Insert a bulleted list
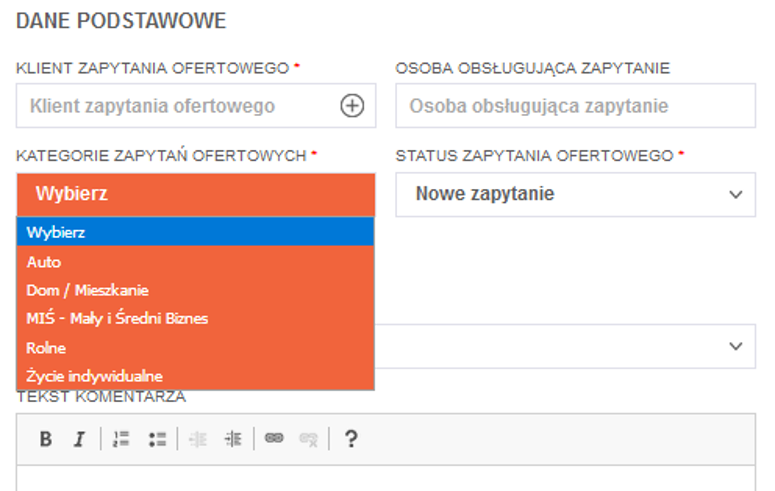Screen dimensions: 775x491 [156, 439]
